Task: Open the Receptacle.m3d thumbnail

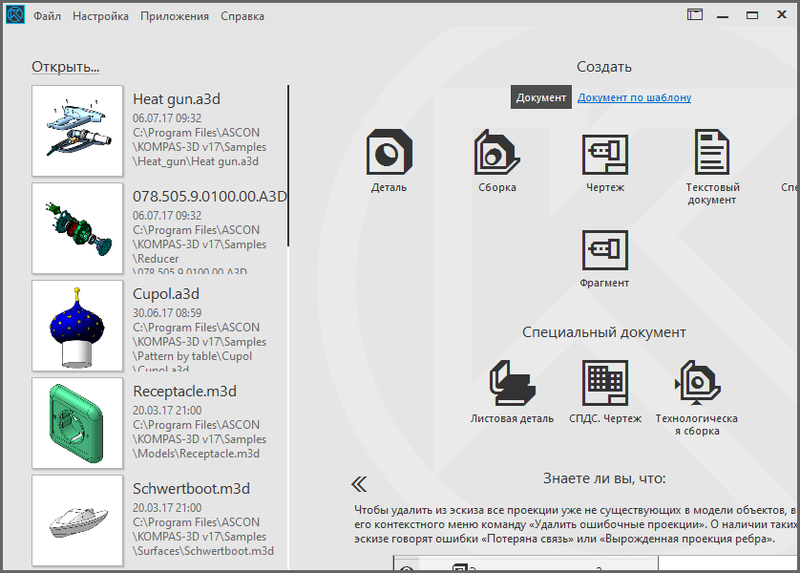Action: (77, 423)
